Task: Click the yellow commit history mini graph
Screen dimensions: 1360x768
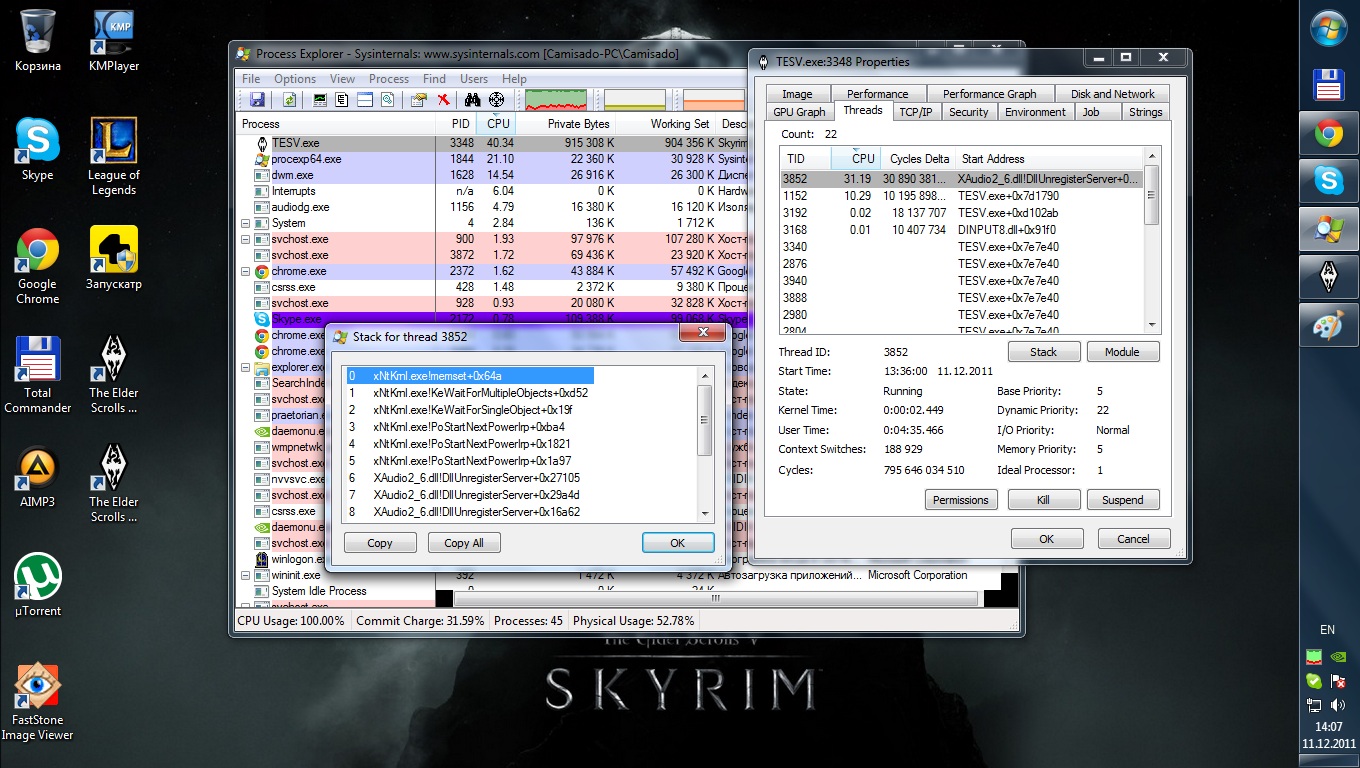Action: (x=635, y=99)
